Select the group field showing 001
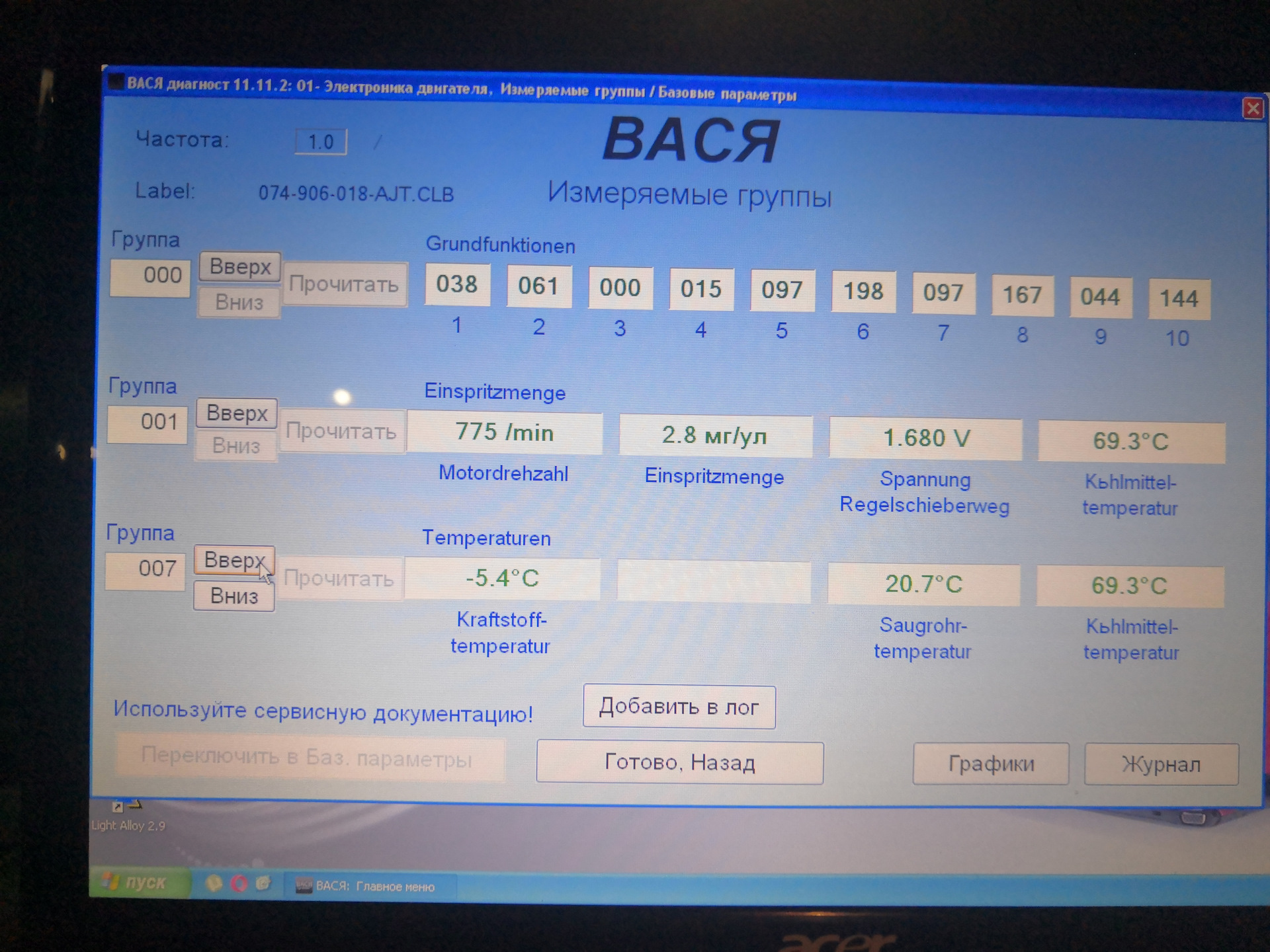1270x952 pixels. [x=148, y=422]
